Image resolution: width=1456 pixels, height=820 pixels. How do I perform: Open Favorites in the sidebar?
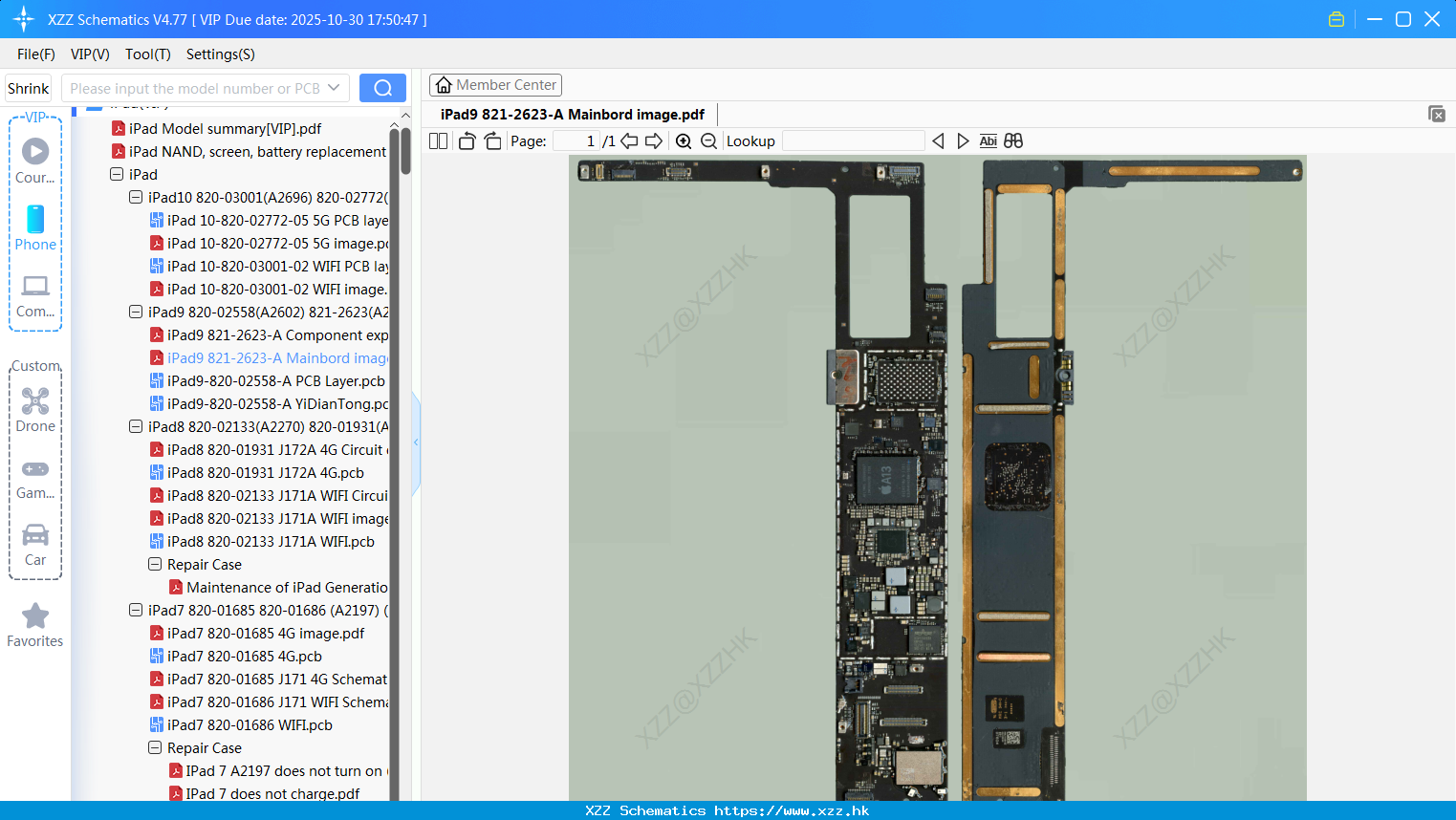click(x=35, y=626)
